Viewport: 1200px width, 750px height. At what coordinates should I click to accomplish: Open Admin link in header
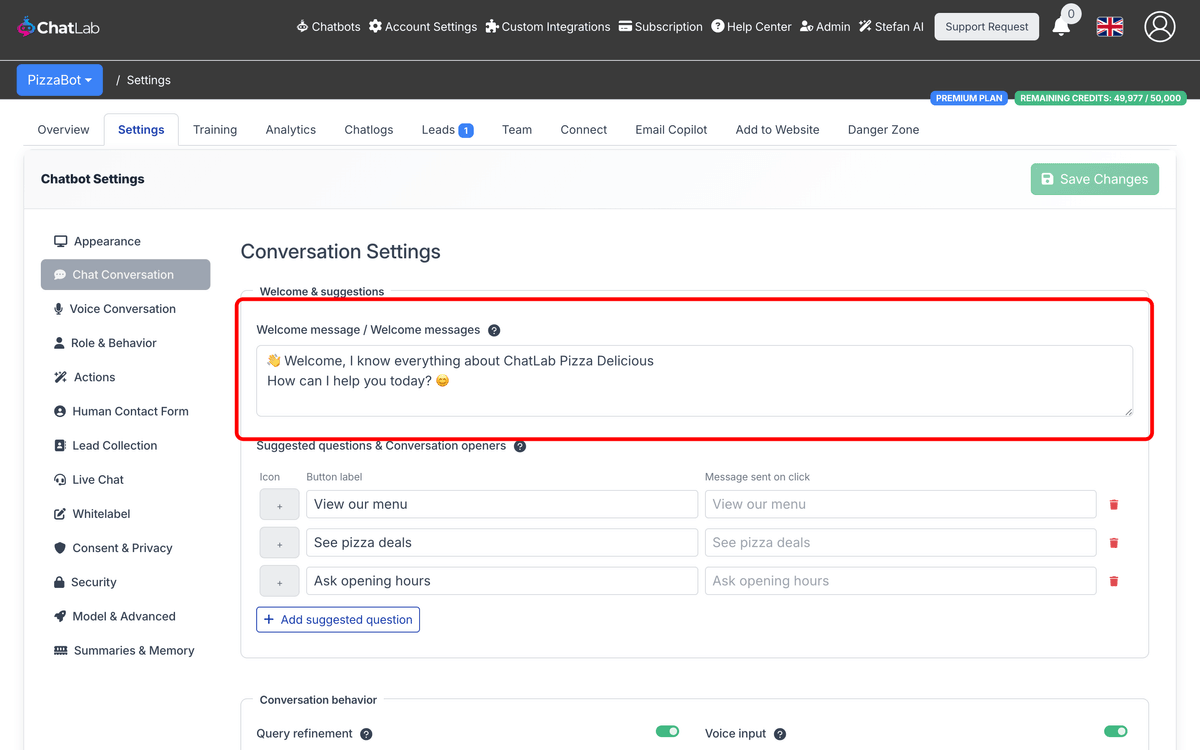(825, 27)
